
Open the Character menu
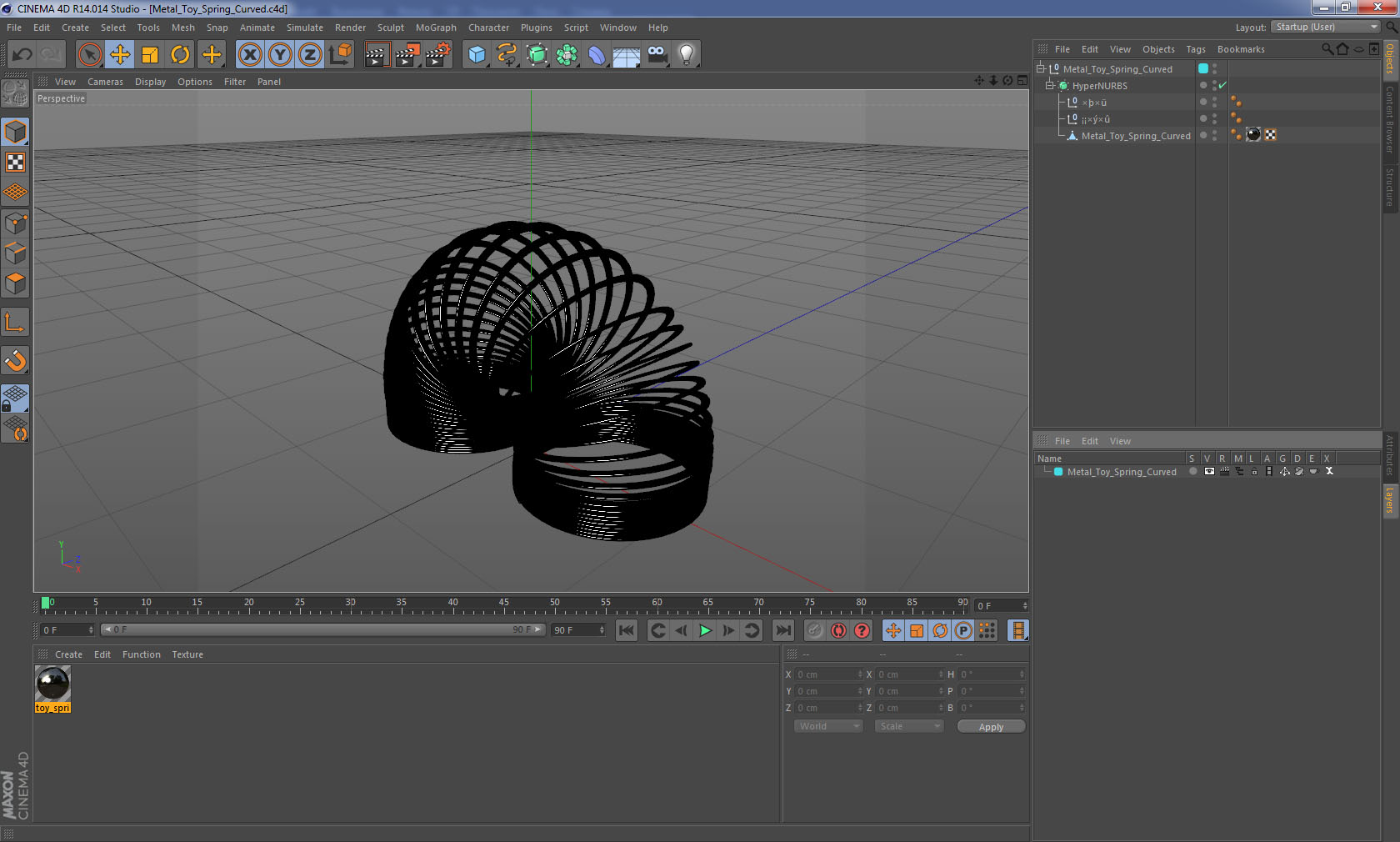coord(488,28)
